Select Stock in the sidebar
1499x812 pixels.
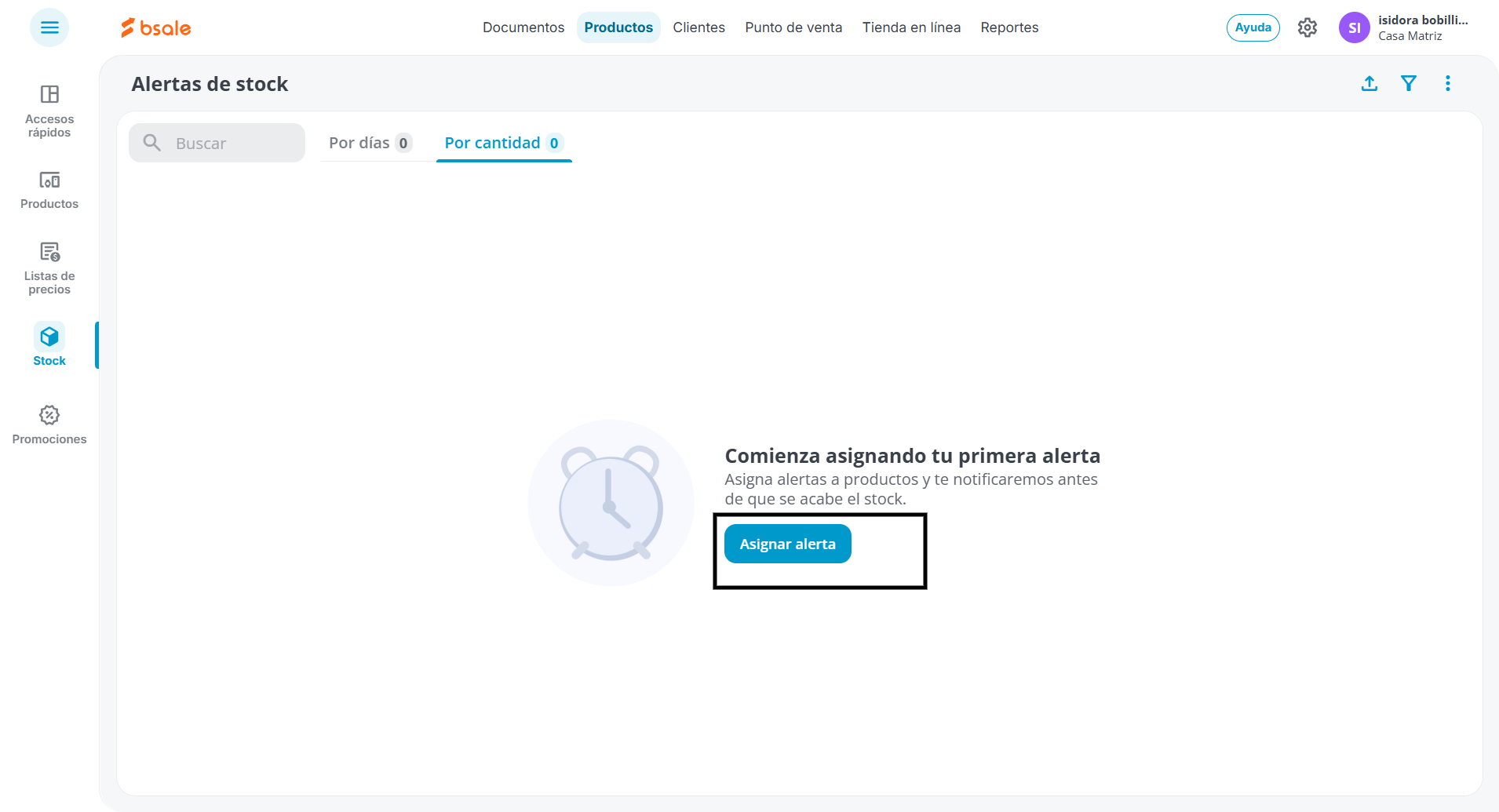tap(49, 345)
